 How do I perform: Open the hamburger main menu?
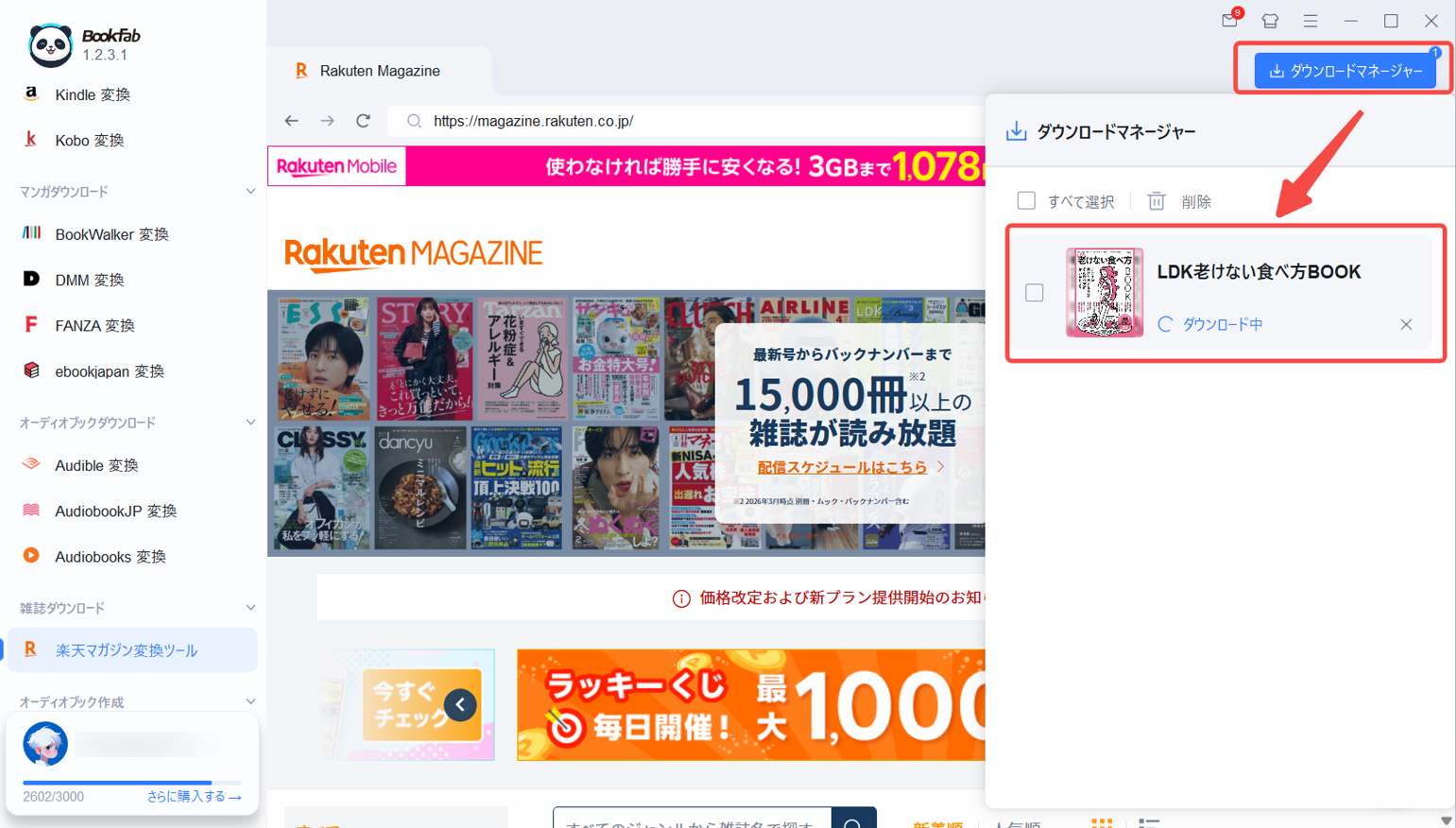click(x=1310, y=21)
